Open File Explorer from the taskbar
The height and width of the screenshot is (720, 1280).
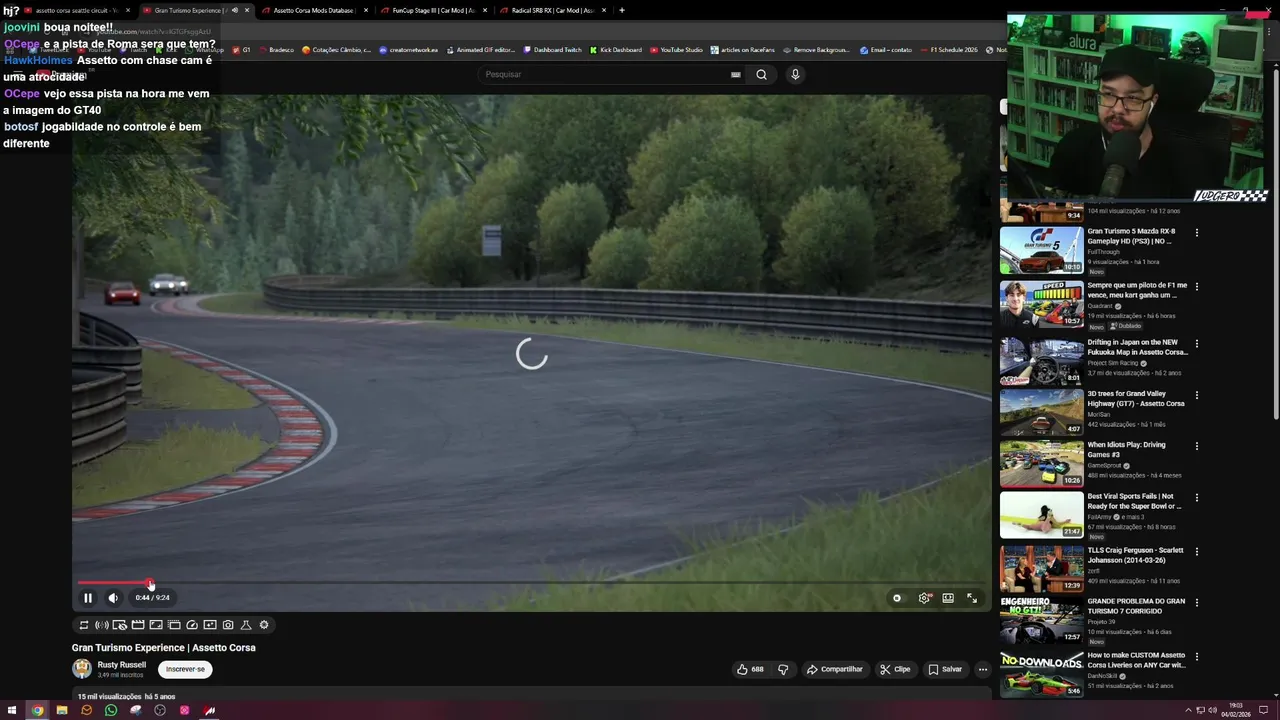[x=62, y=710]
